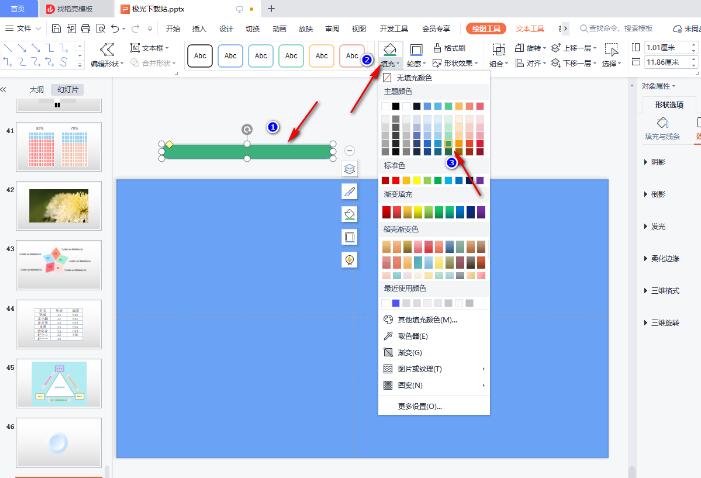The width and height of the screenshot is (701, 478).
Task: Open 其他填充颜色 more fill colors
Action: tap(426, 320)
